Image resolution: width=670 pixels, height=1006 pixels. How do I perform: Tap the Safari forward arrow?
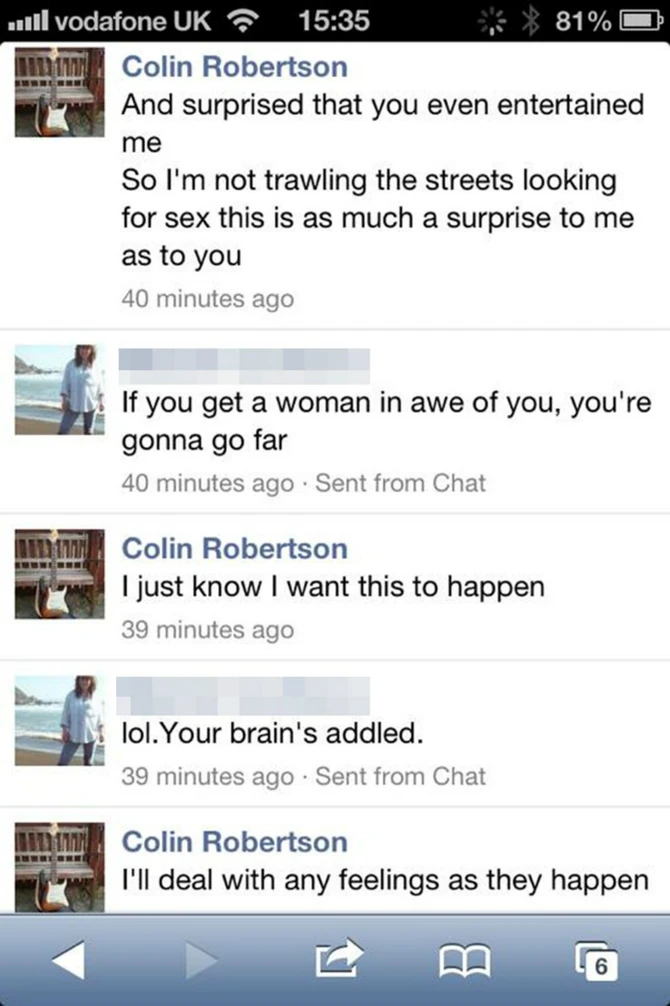201,960
